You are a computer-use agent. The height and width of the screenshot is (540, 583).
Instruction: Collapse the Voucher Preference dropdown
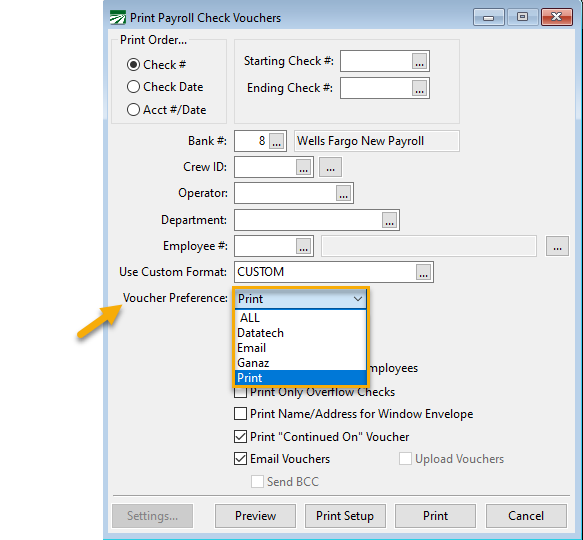[x=358, y=299]
